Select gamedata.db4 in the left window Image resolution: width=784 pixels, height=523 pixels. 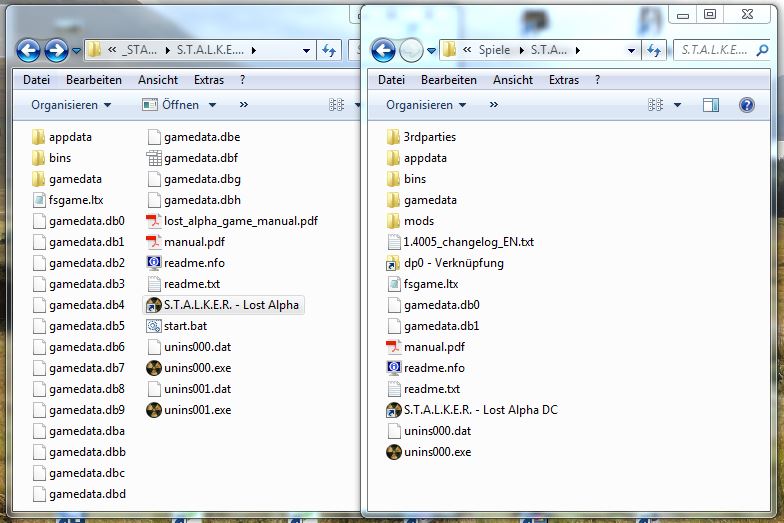[78, 305]
